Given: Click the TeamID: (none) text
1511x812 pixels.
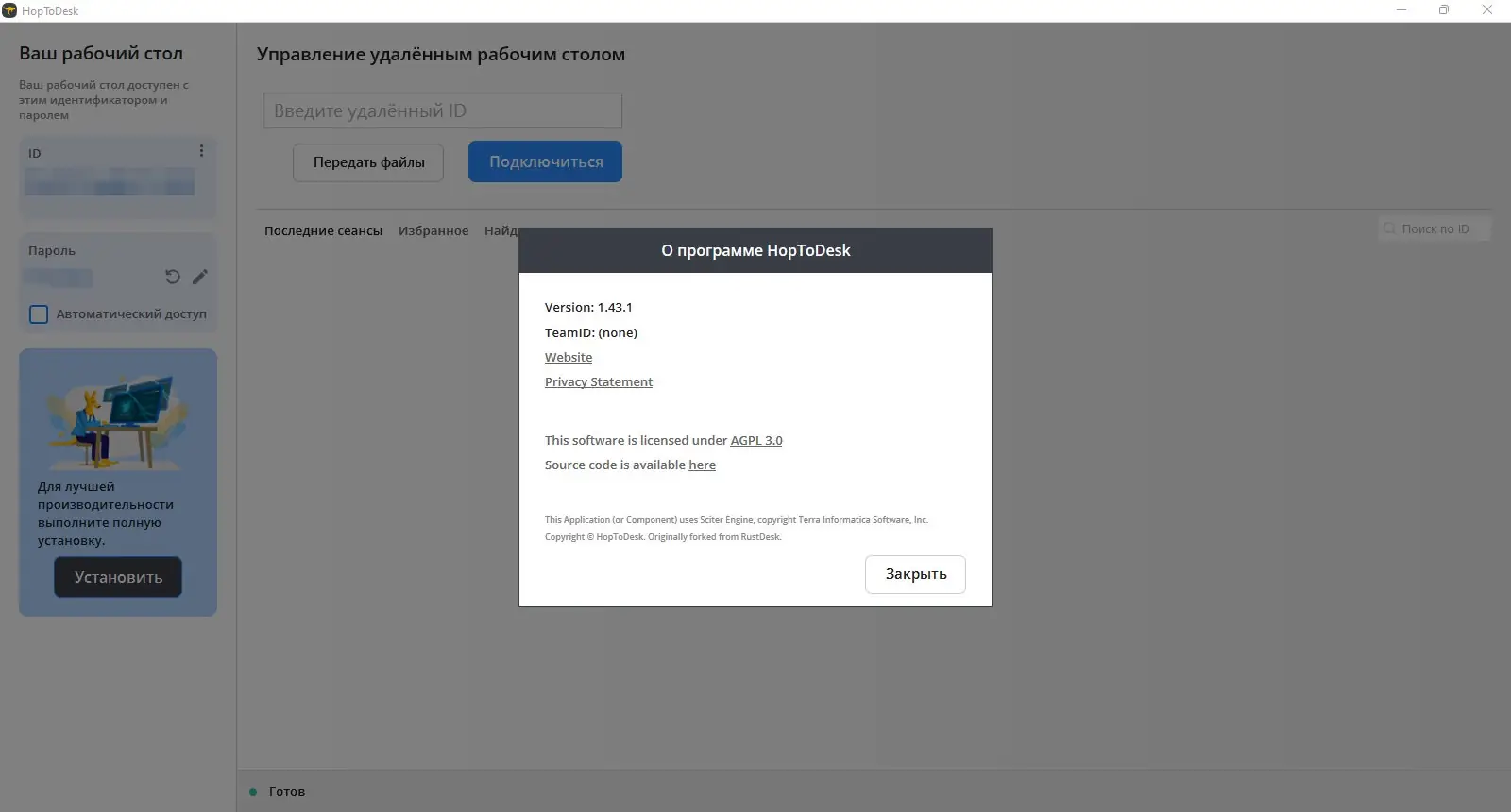Looking at the screenshot, I should 591,332.
